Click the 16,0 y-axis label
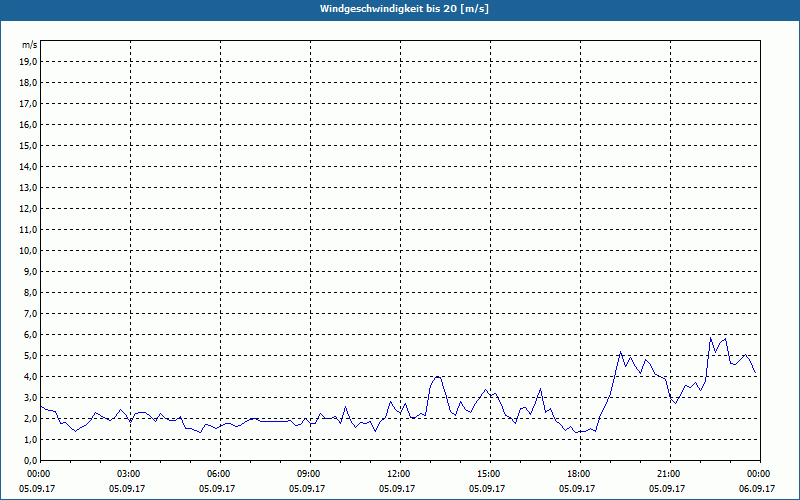The width and height of the screenshot is (800, 500). 28,124
